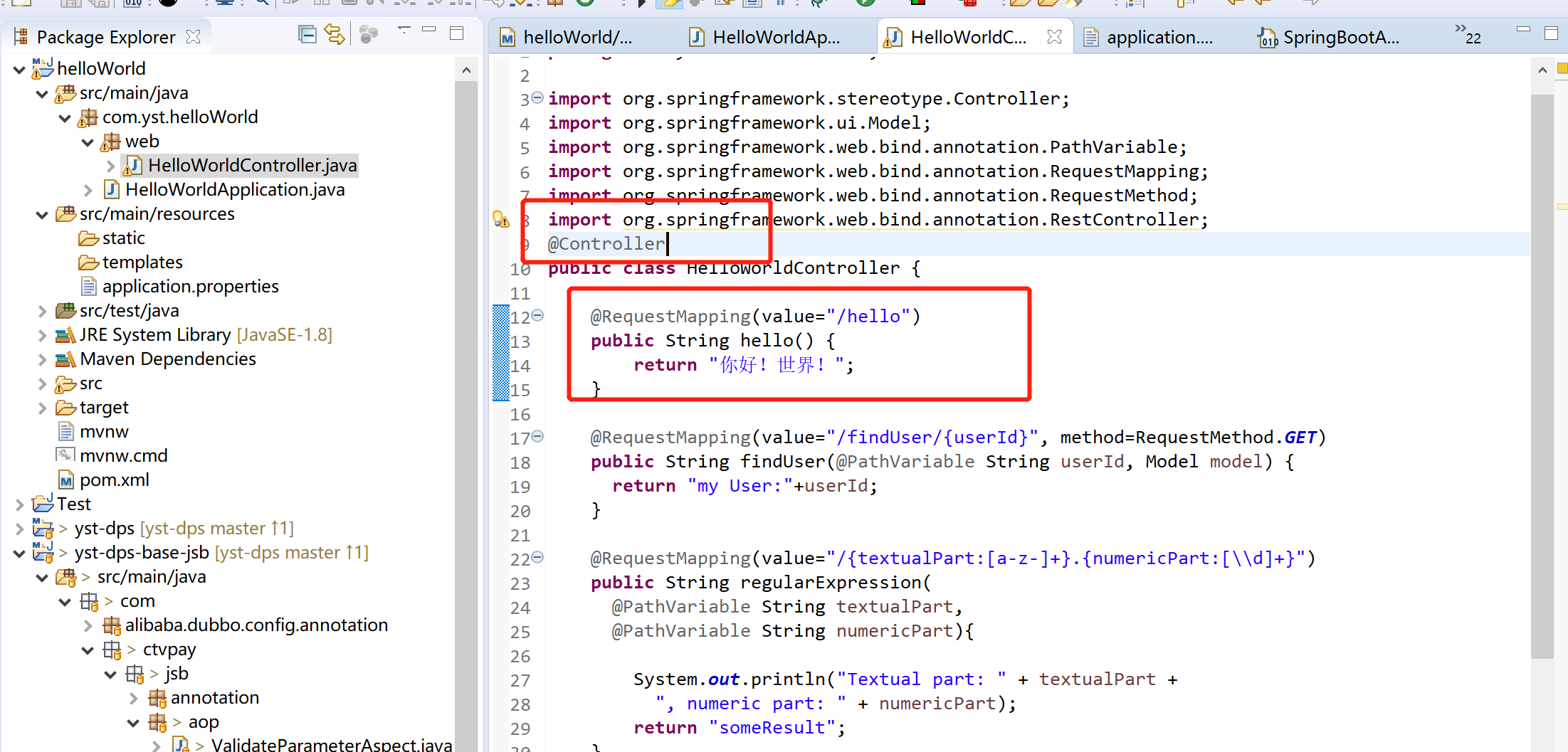
Task: Collapse the com.yst.helloWorld package
Action: [65, 118]
